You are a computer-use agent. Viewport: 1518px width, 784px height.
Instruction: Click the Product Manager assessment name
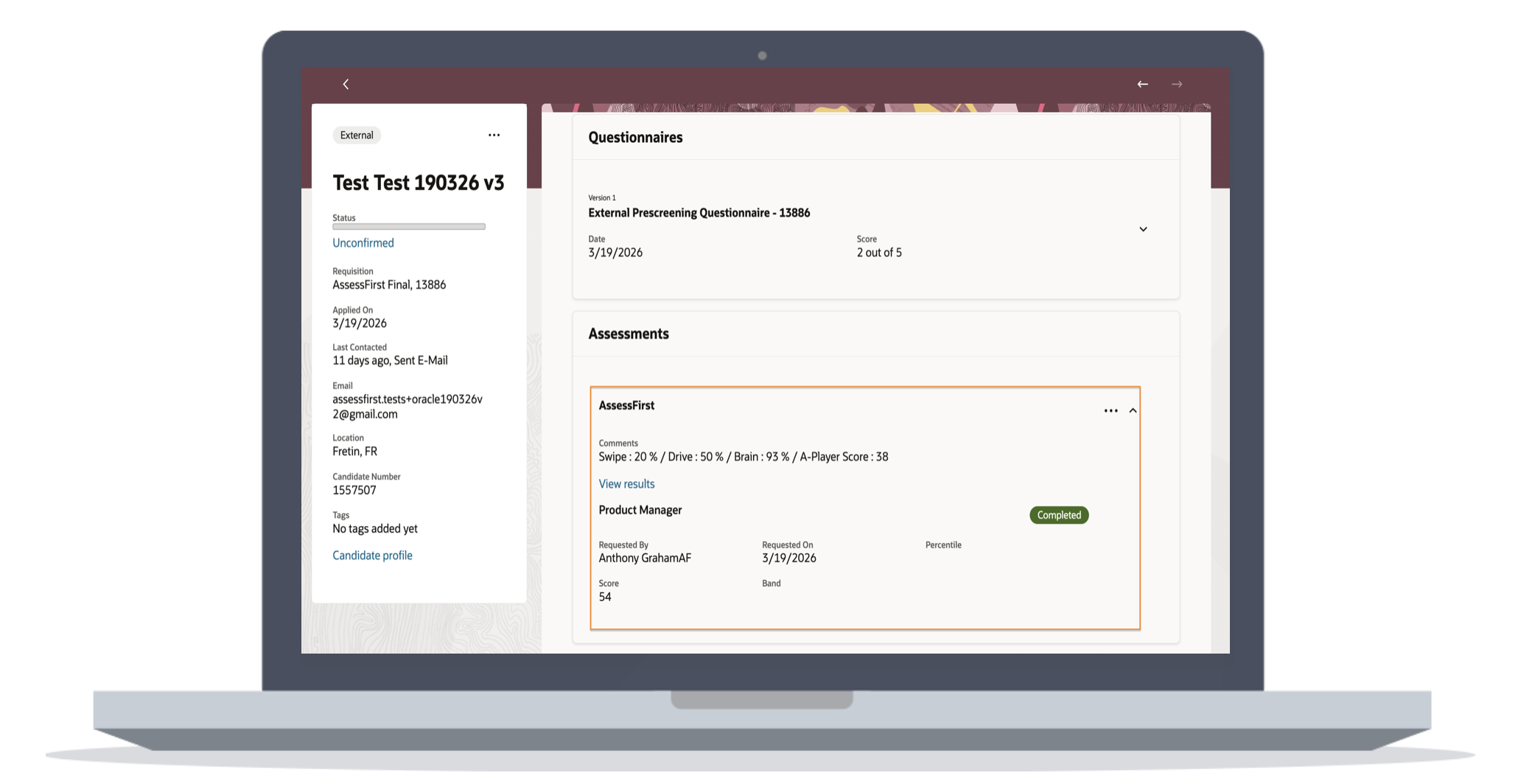pyautogui.click(x=640, y=510)
